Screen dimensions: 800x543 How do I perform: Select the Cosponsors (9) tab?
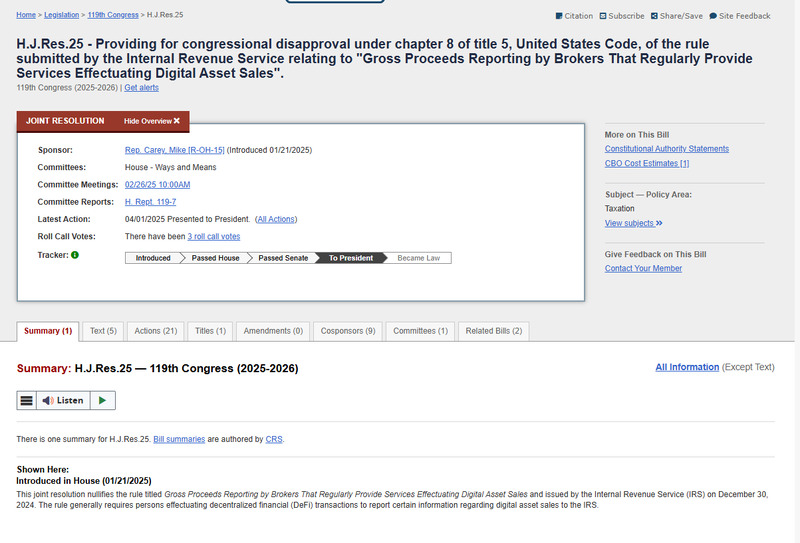pos(348,331)
